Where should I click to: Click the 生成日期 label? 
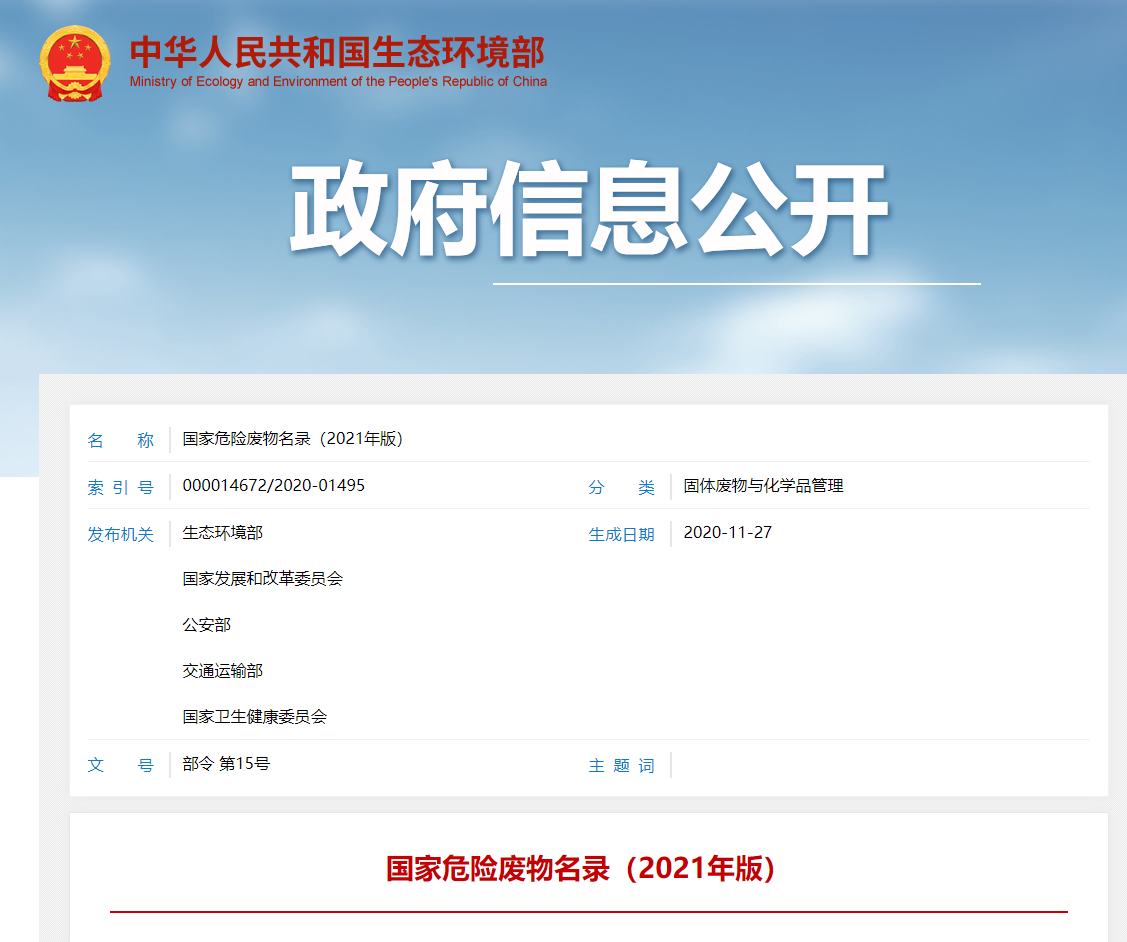(622, 535)
